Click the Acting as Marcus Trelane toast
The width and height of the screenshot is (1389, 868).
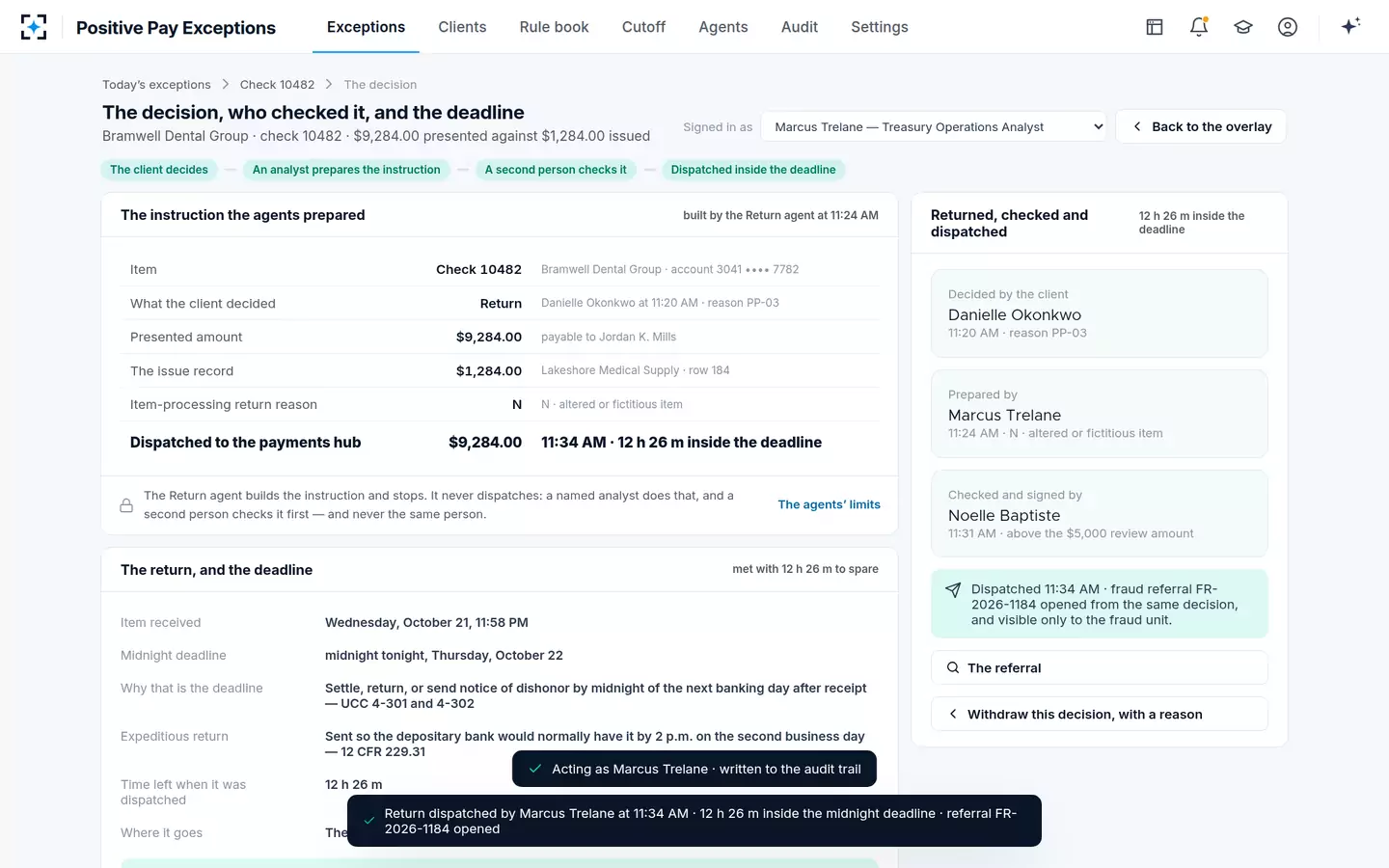pyautogui.click(x=694, y=769)
